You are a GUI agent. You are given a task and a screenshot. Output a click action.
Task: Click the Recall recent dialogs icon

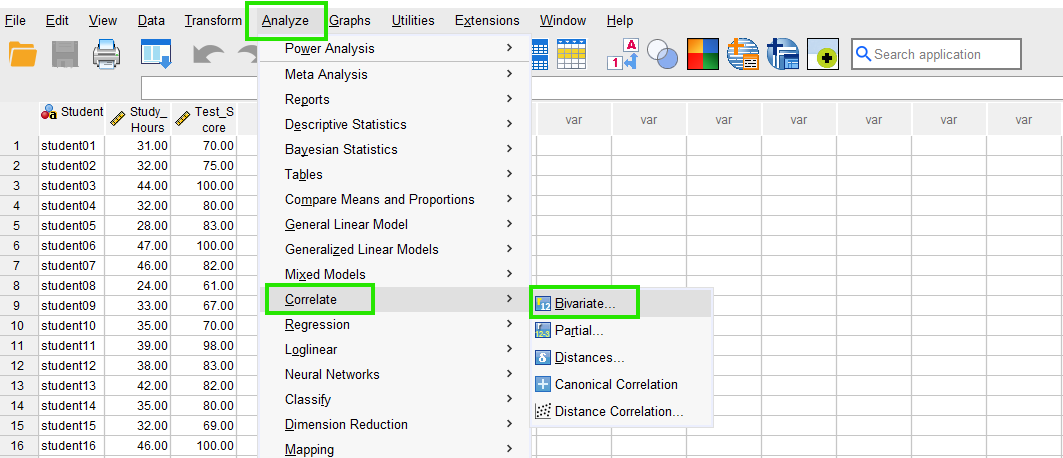(x=156, y=54)
